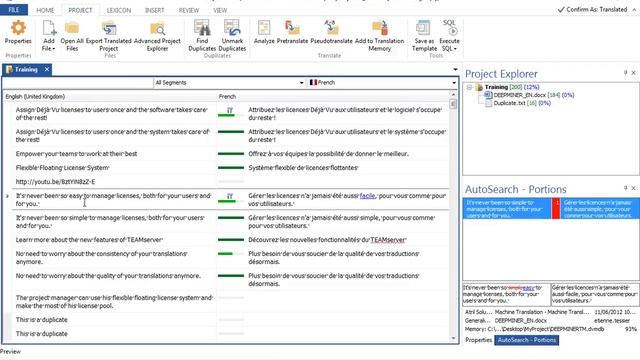Open the French language dropdown
Screen dimensions: 640x360
[453, 83]
